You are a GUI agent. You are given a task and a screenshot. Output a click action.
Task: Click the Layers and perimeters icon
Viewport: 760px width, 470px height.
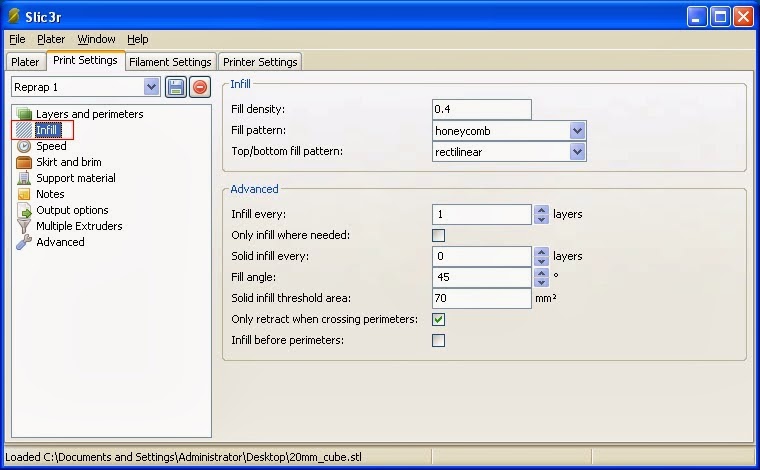[24, 114]
